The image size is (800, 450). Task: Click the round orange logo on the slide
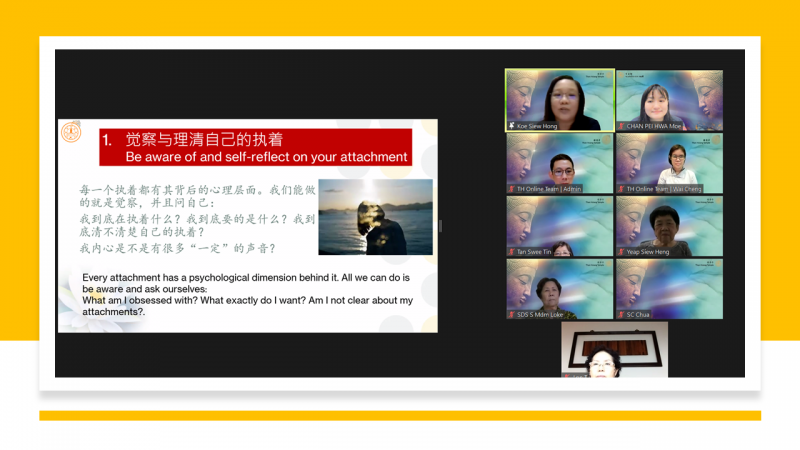tap(72, 132)
